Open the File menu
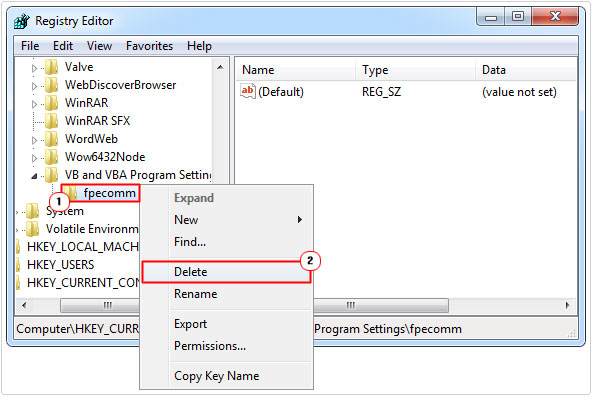Viewport: 592px width, 396px height. click(30, 46)
